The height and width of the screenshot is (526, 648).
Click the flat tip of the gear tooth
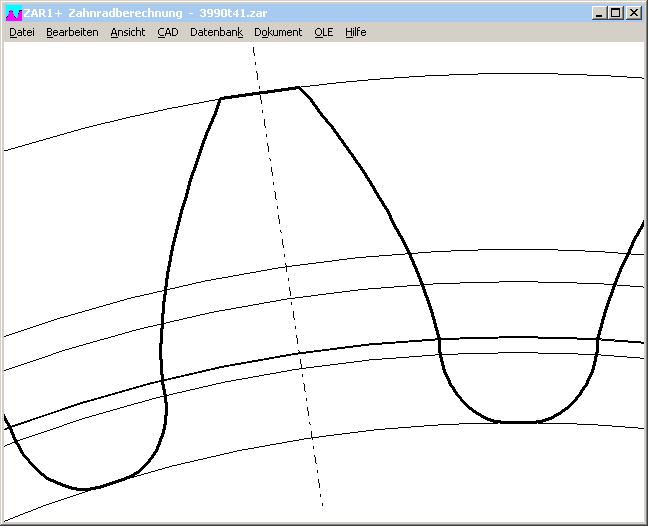point(259,93)
